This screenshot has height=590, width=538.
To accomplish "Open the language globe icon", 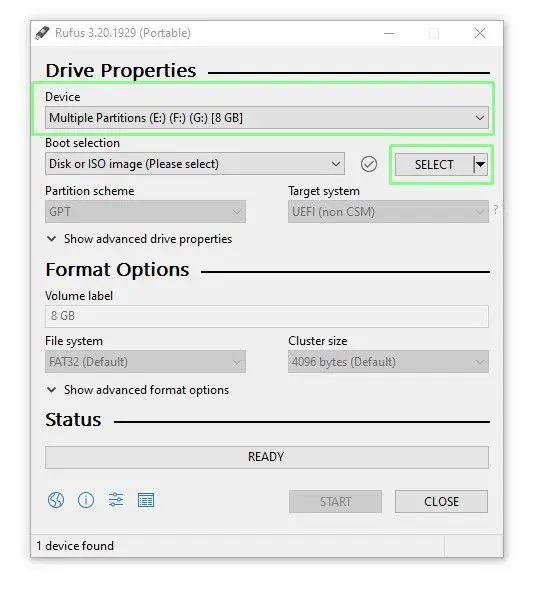I will (x=56, y=500).
